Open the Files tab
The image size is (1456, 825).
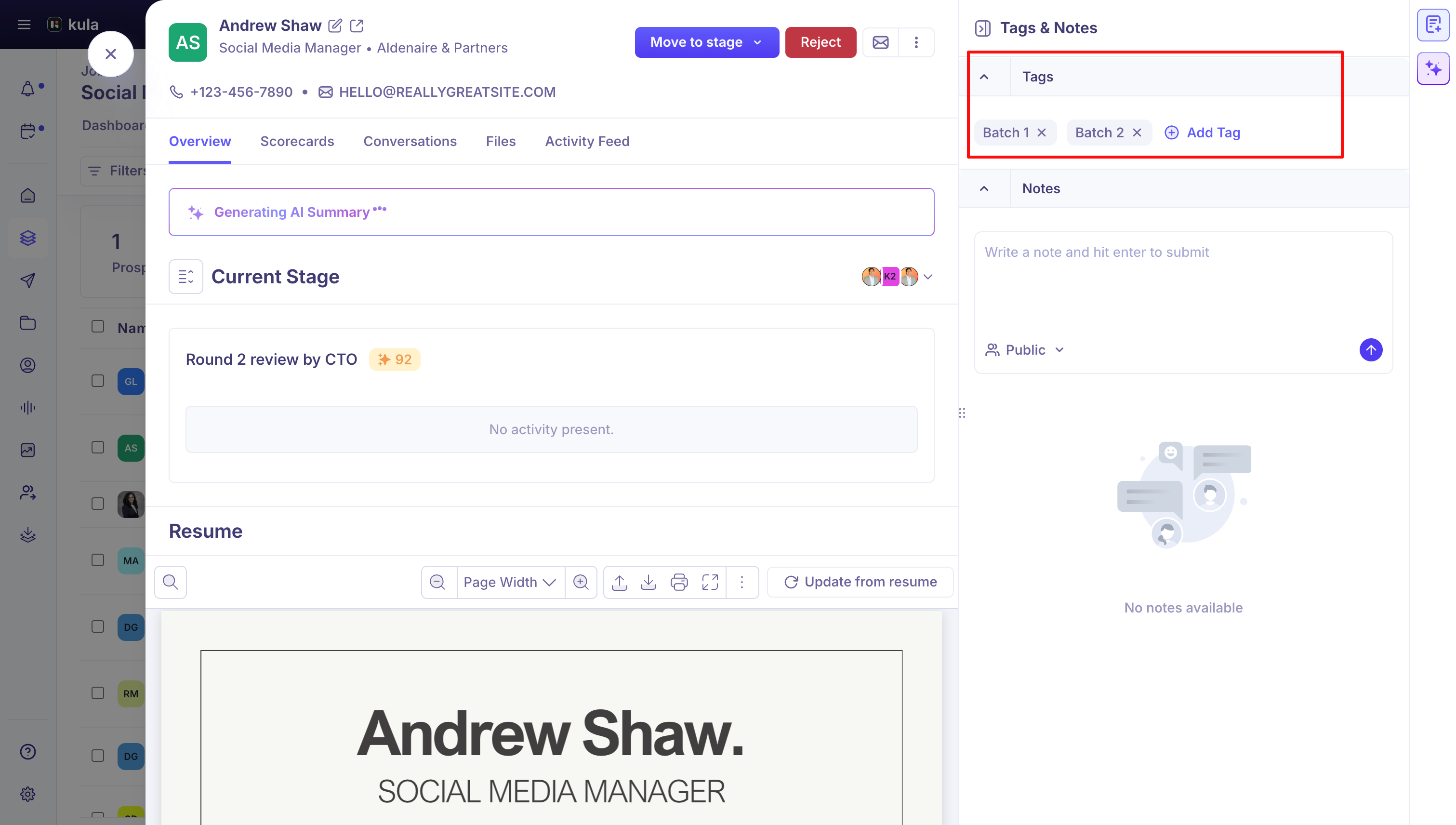click(x=500, y=142)
